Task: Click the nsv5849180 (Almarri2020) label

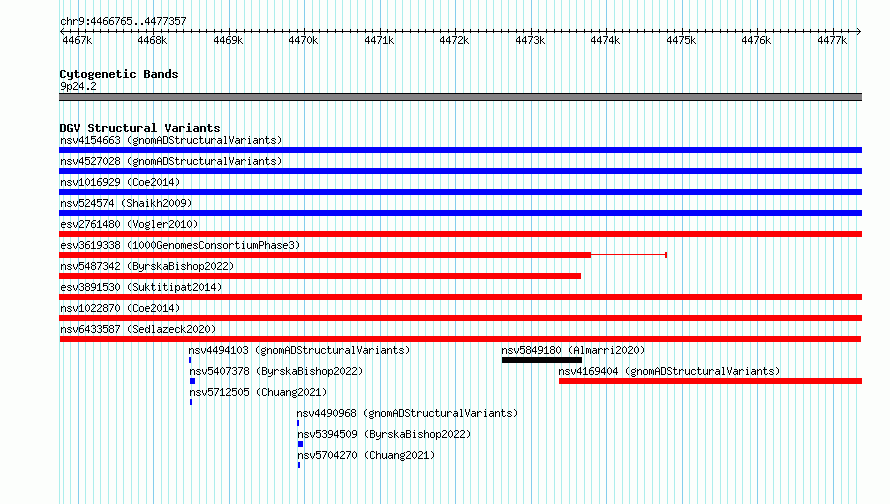Action: [x=573, y=350]
